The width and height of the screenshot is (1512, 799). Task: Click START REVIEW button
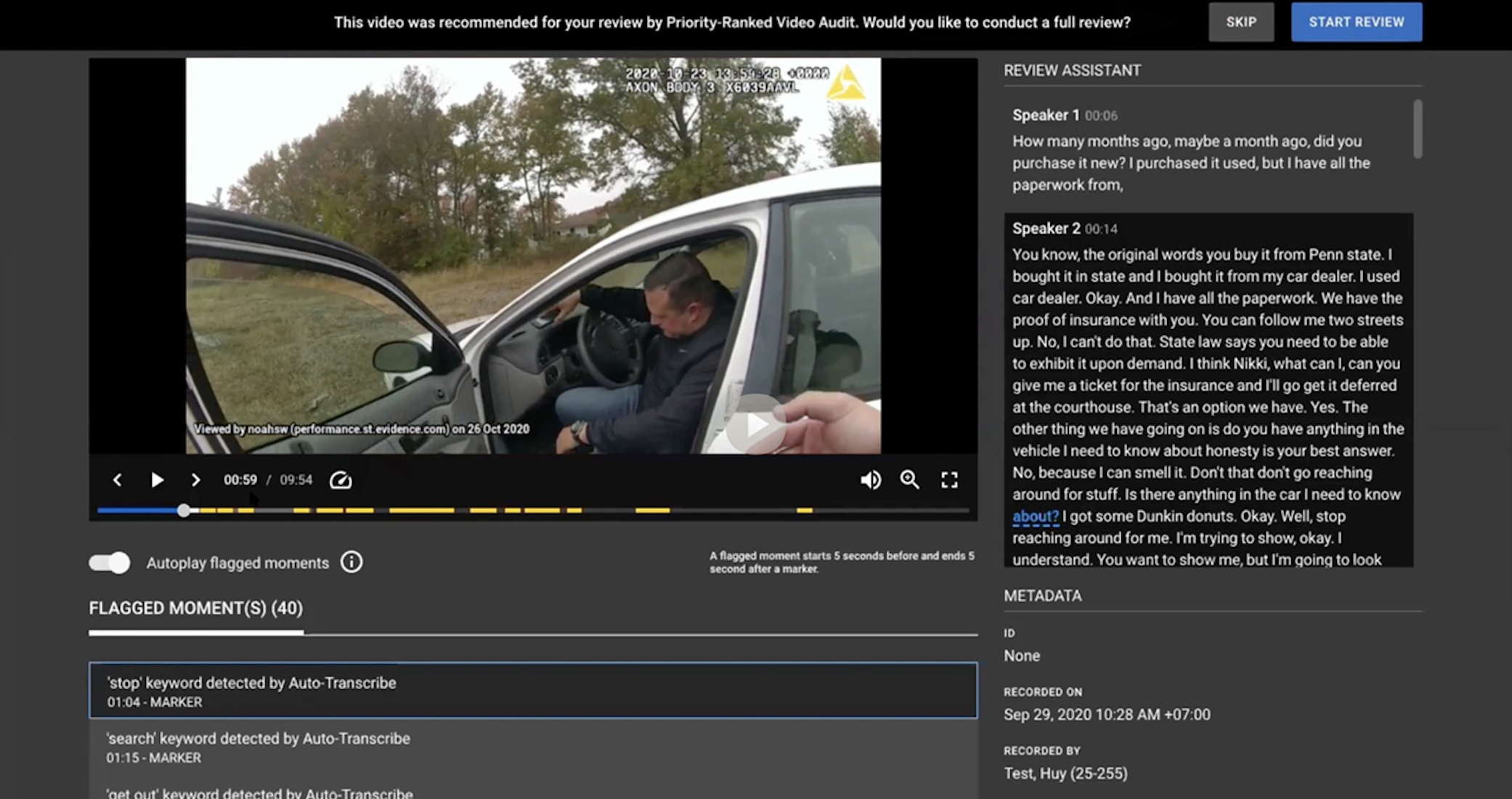[x=1356, y=23]
